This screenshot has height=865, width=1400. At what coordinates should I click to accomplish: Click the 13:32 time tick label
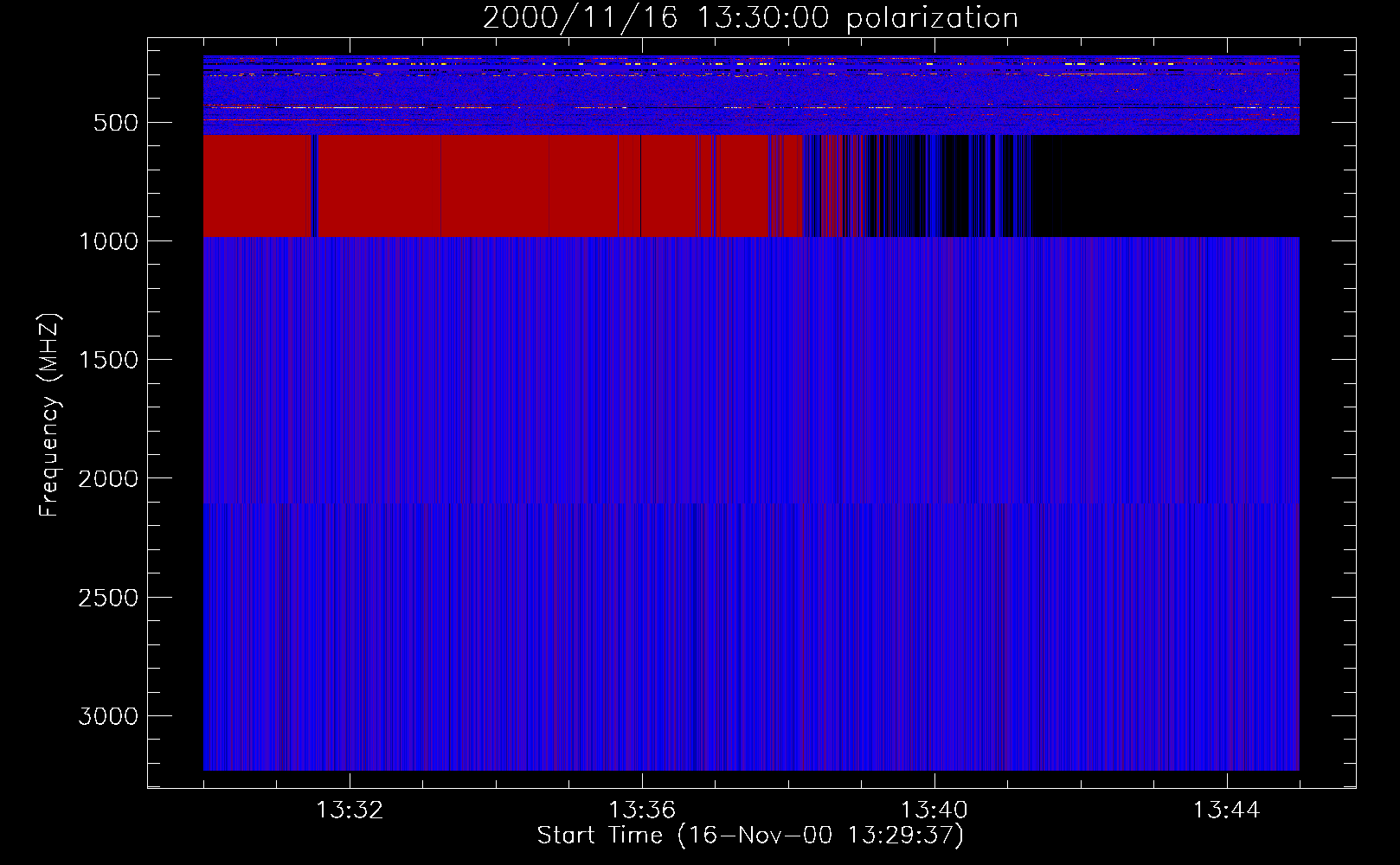point(350,811)
